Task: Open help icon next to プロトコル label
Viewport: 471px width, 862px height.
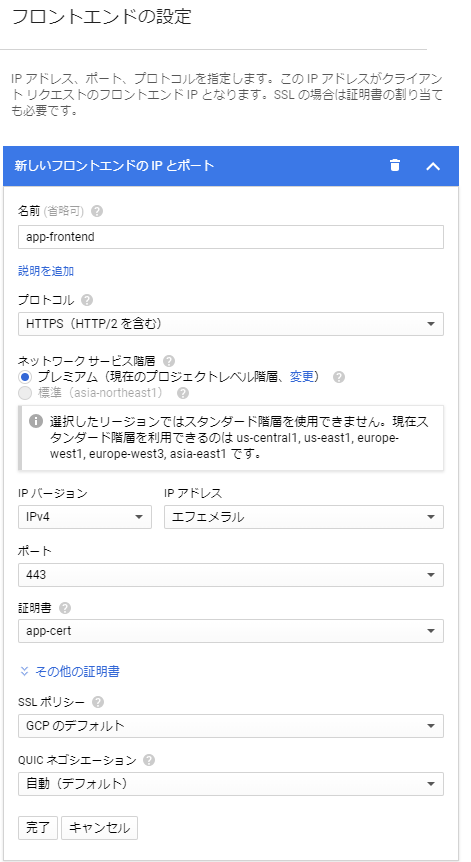Action: (87, 300)
